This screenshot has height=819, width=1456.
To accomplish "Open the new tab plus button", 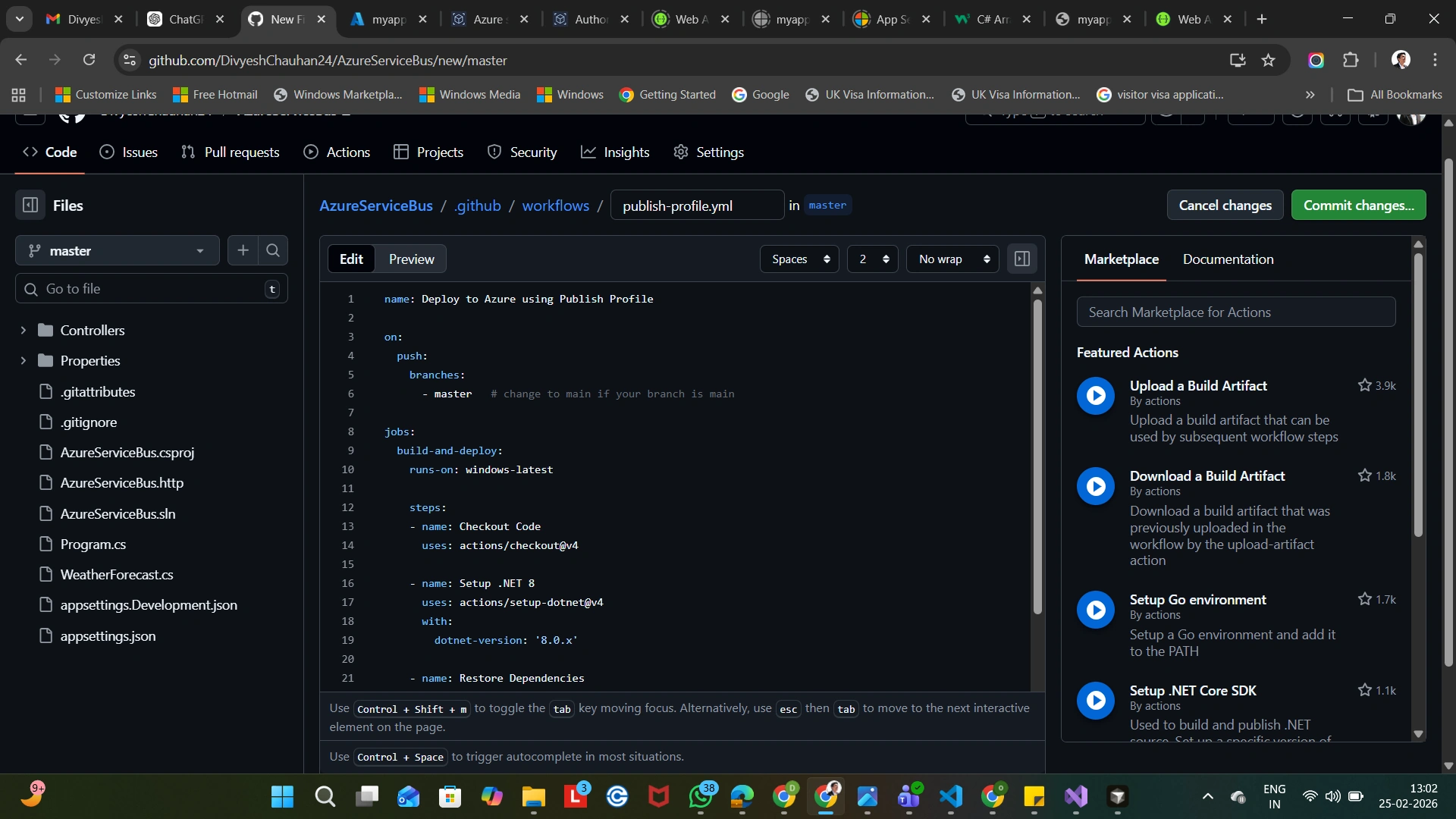I will coord(1262,19).
